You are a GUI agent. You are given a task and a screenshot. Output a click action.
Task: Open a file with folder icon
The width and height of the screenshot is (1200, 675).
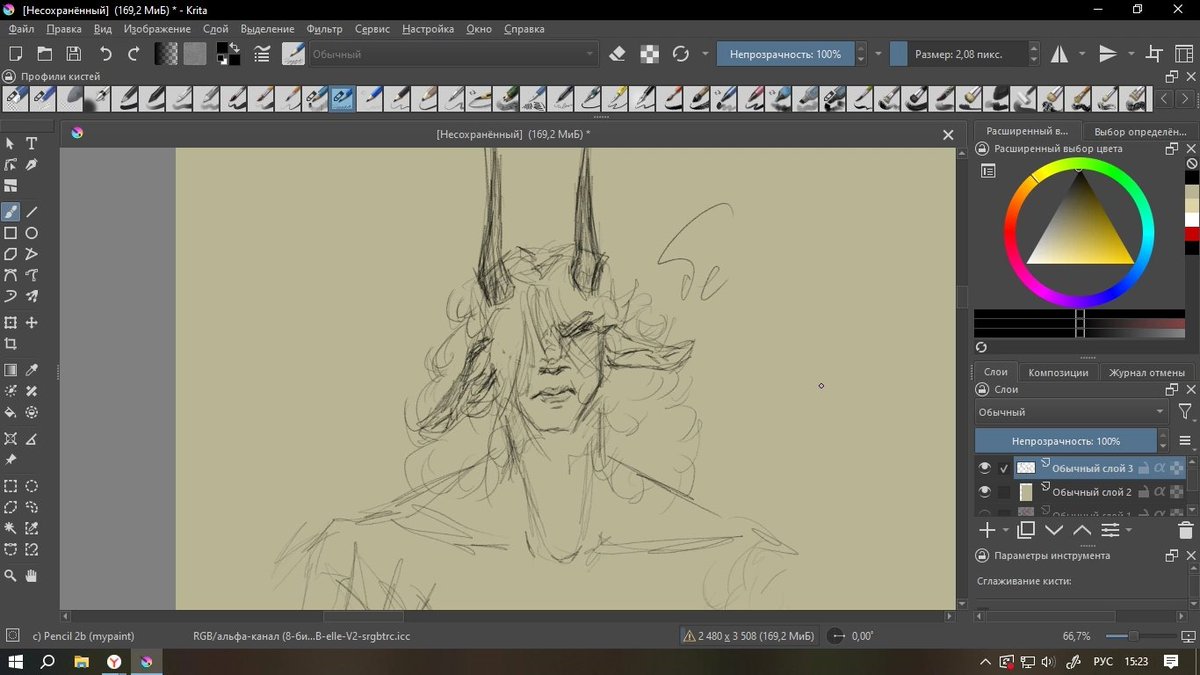coord(45,54)
